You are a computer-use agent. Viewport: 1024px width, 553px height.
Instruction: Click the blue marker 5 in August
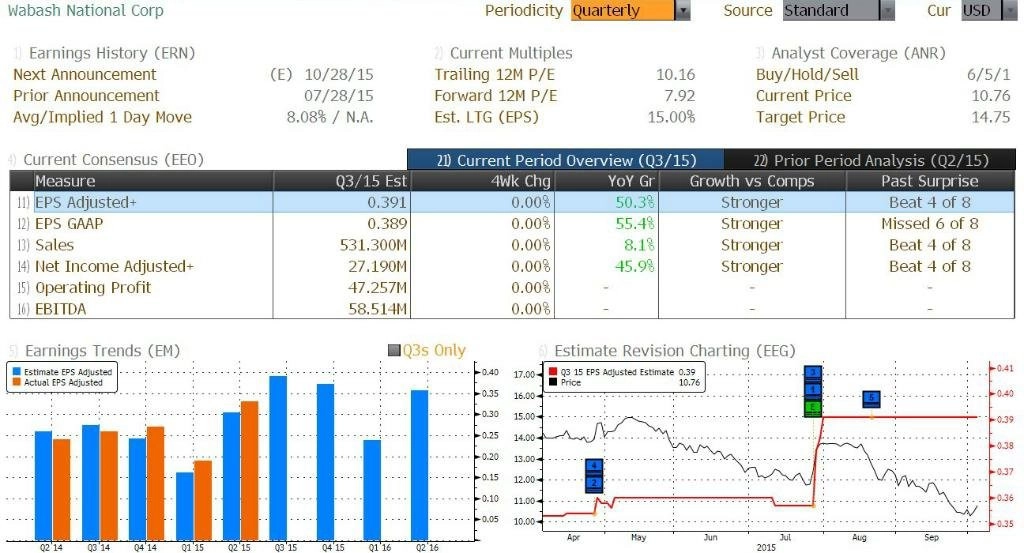[871, 398]
